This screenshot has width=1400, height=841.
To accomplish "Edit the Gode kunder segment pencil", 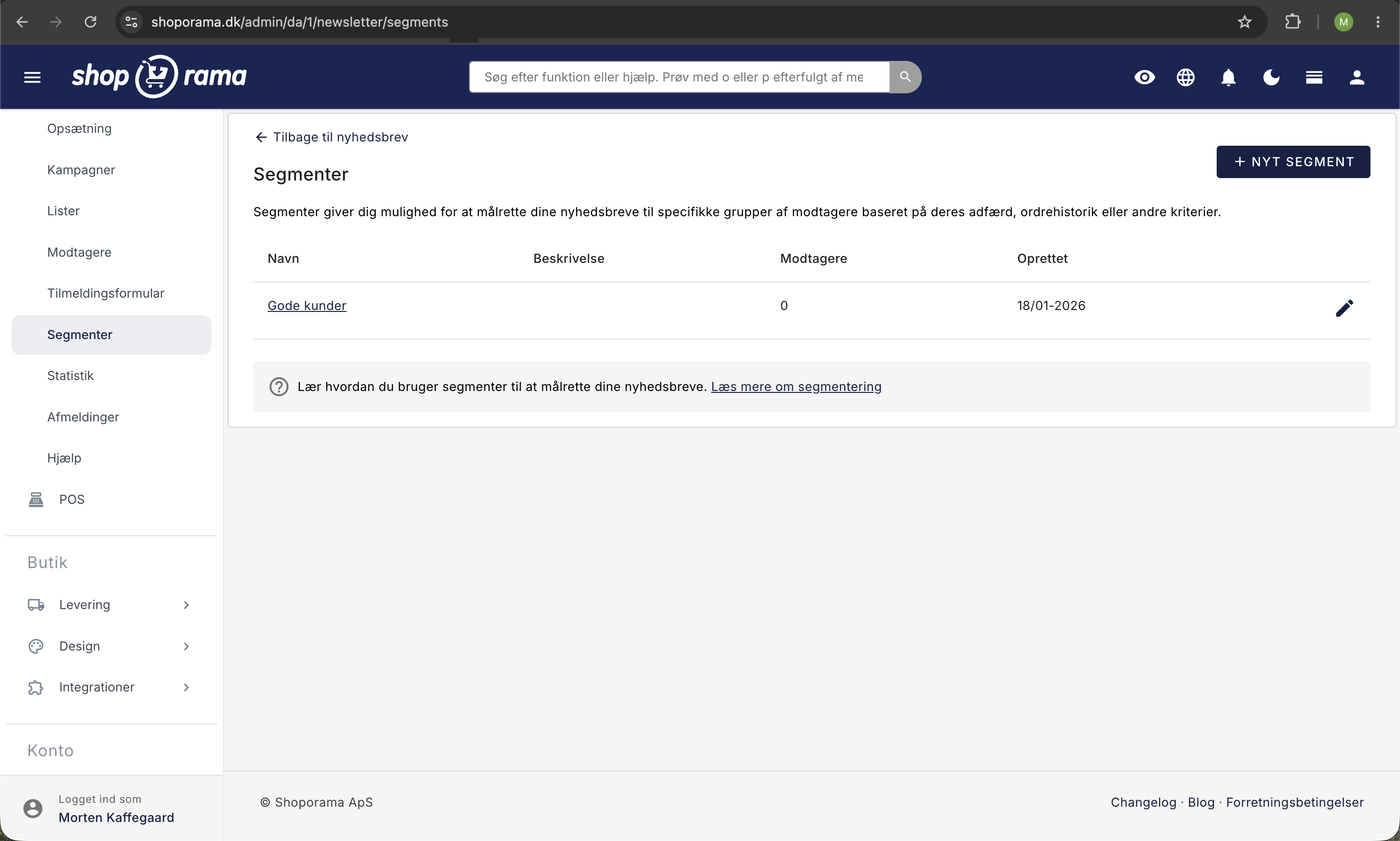I will click(1345, 308).
